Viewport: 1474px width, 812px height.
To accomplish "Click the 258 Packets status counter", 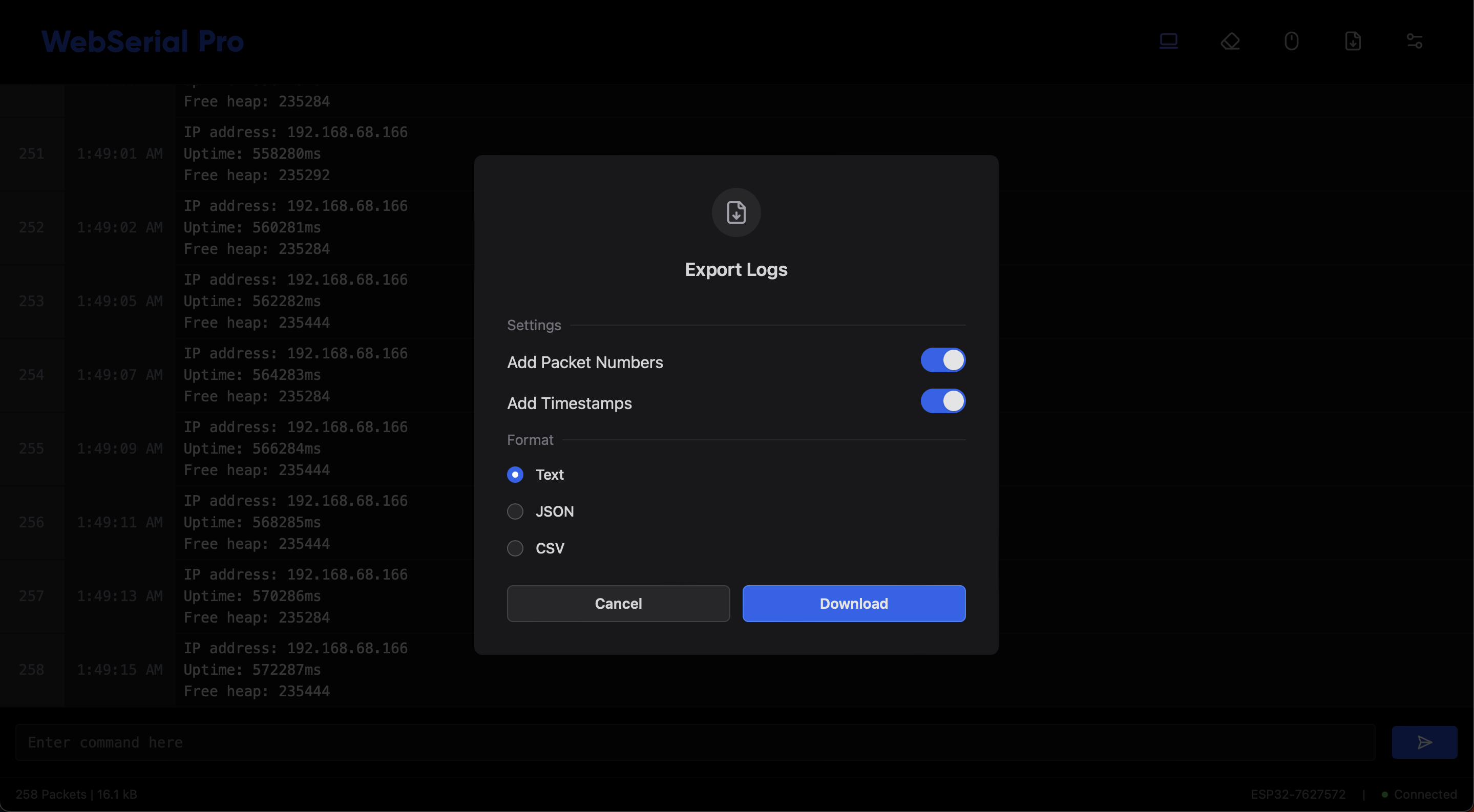I will 77,794.
